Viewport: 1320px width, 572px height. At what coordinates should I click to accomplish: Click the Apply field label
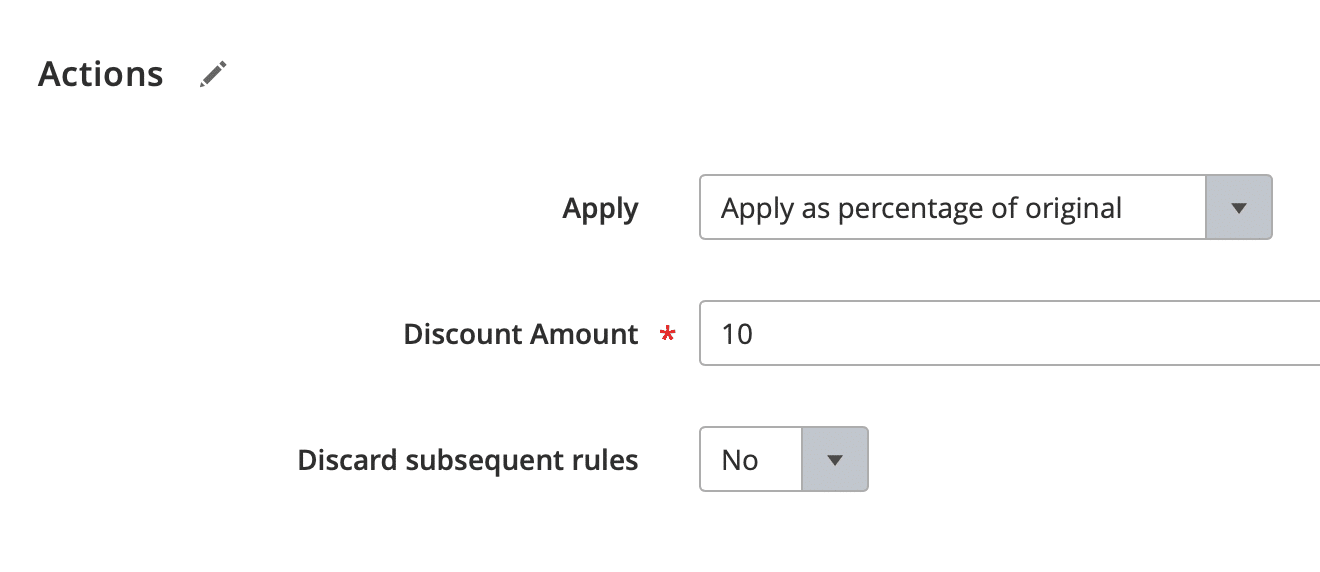(600, 209)
